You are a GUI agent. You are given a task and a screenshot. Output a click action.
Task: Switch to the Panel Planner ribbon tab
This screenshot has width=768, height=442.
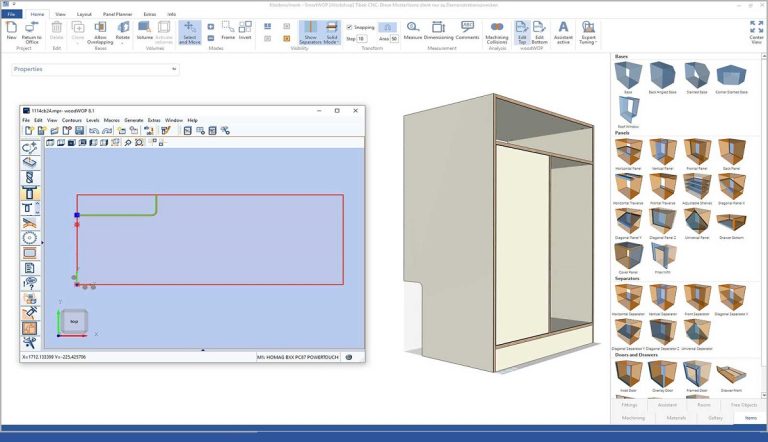click(x=118, y=15)
